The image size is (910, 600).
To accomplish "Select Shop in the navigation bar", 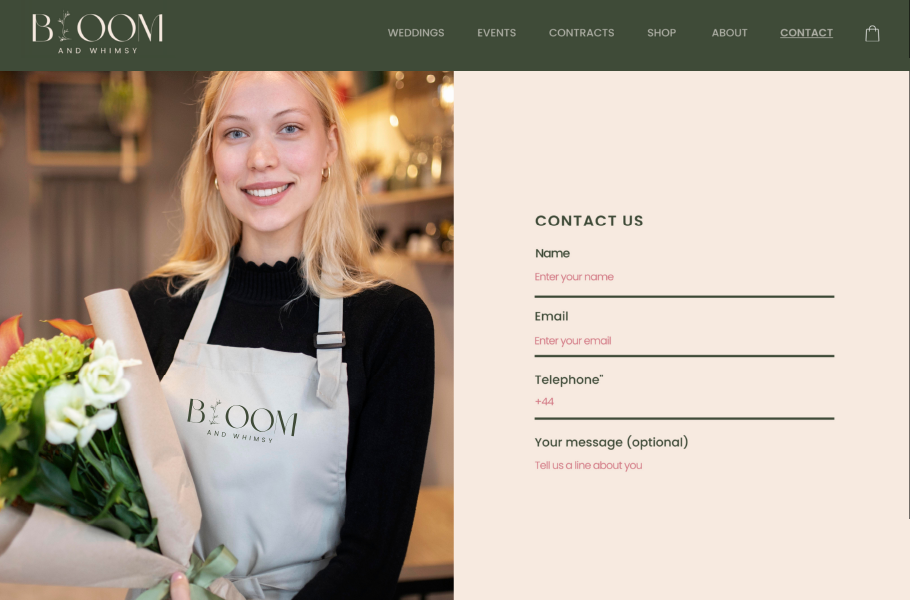I will coord(662,33).
